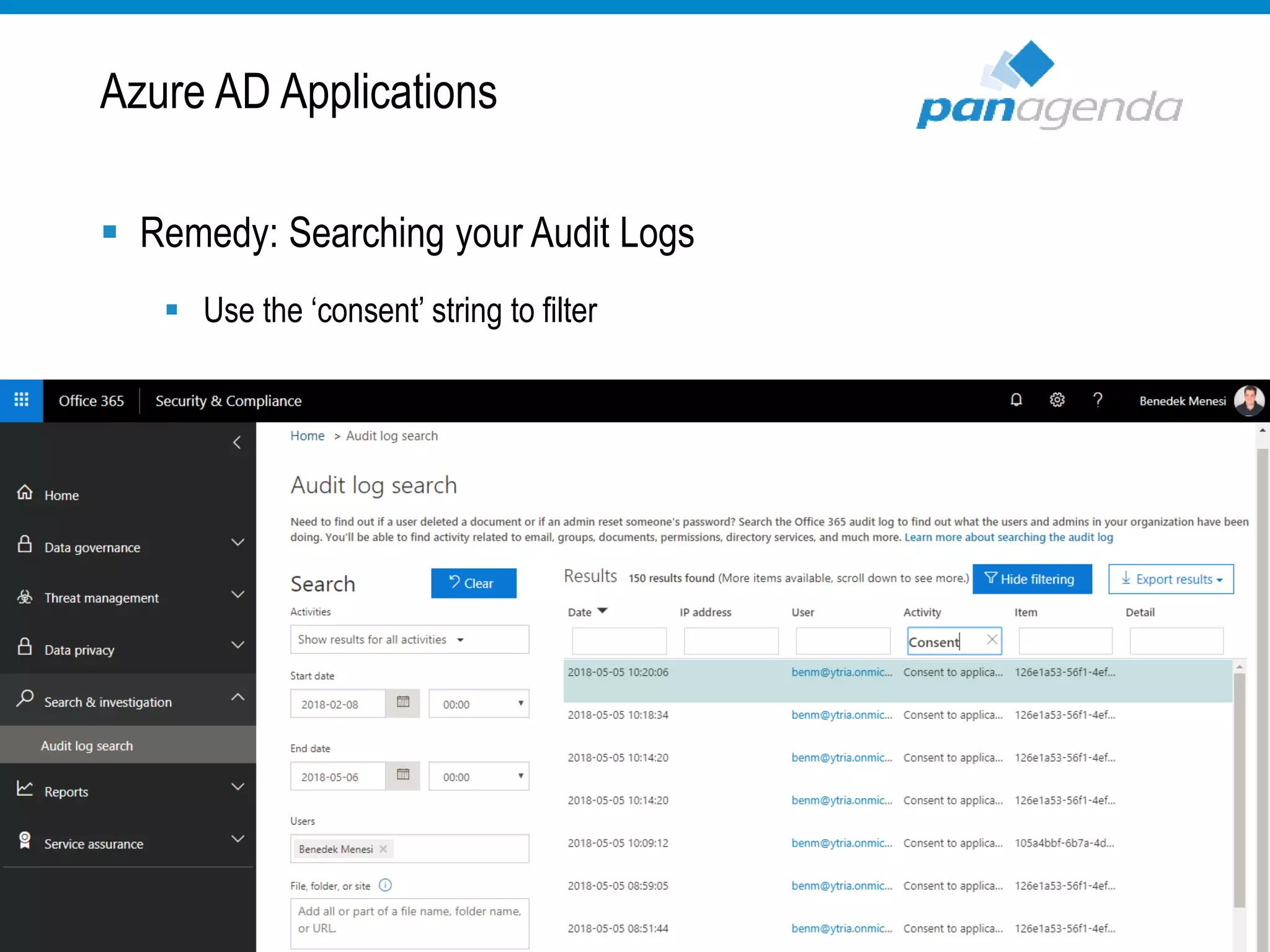
Task: Click the End date 2018-05-06 field
Action: coord(338,776)
